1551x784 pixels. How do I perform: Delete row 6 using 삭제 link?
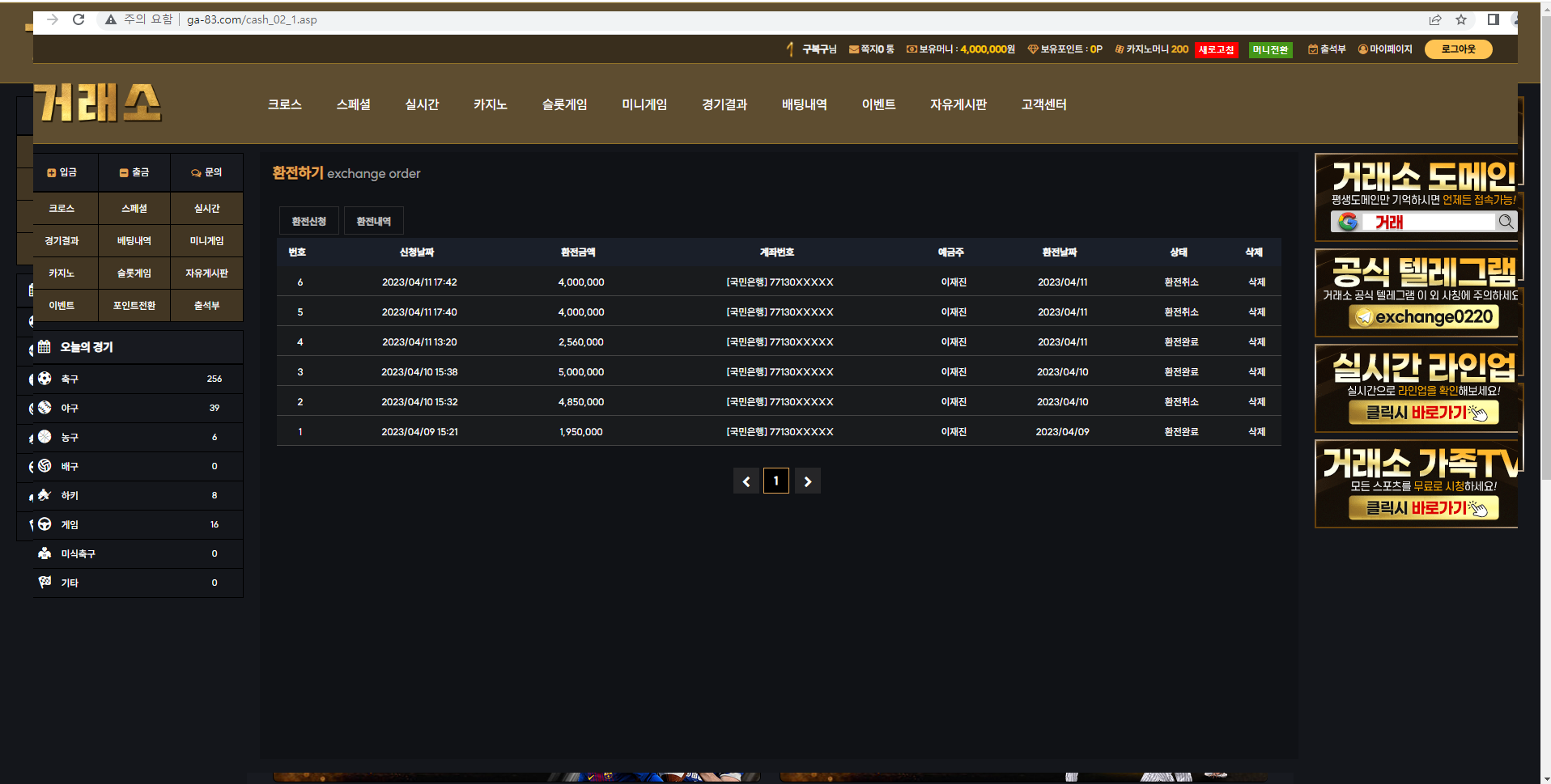coord(1256,282)
